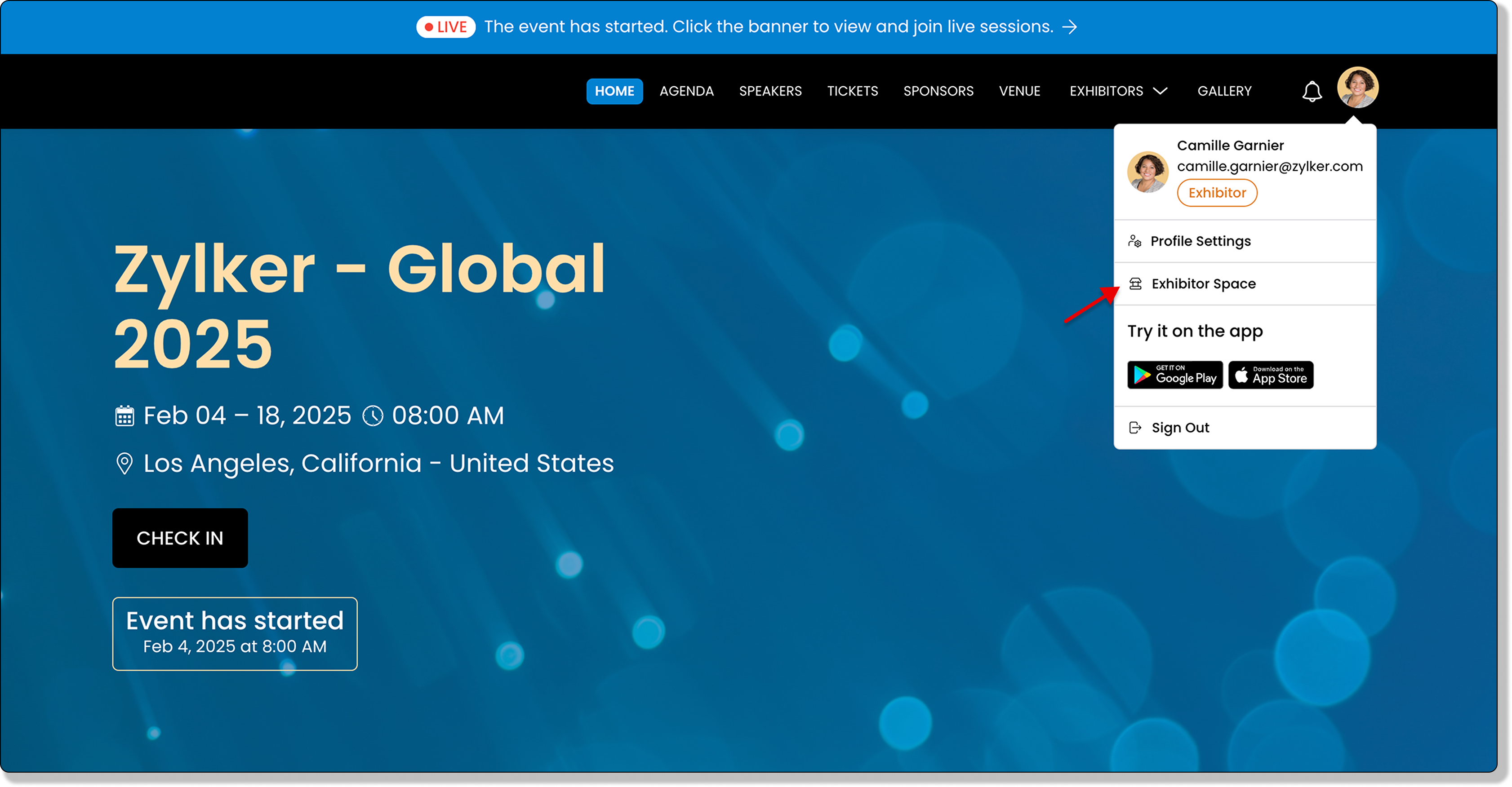Click the arrow icon in live banner
This screenshot has width=1512, height=787.
[x=1069, y=27]
